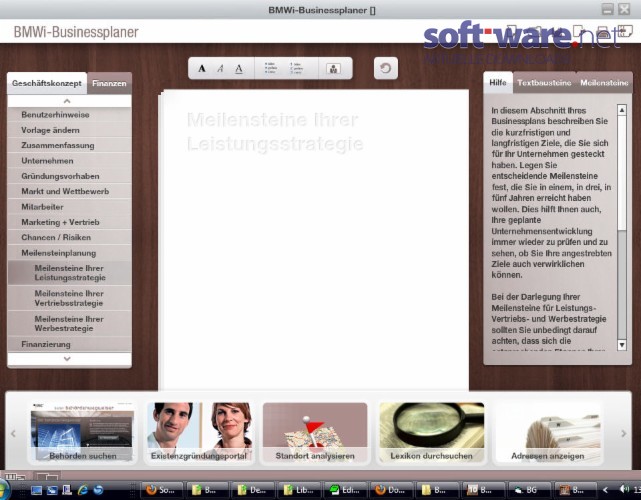Click the 'De...' taskbar button

coord(253,490)
